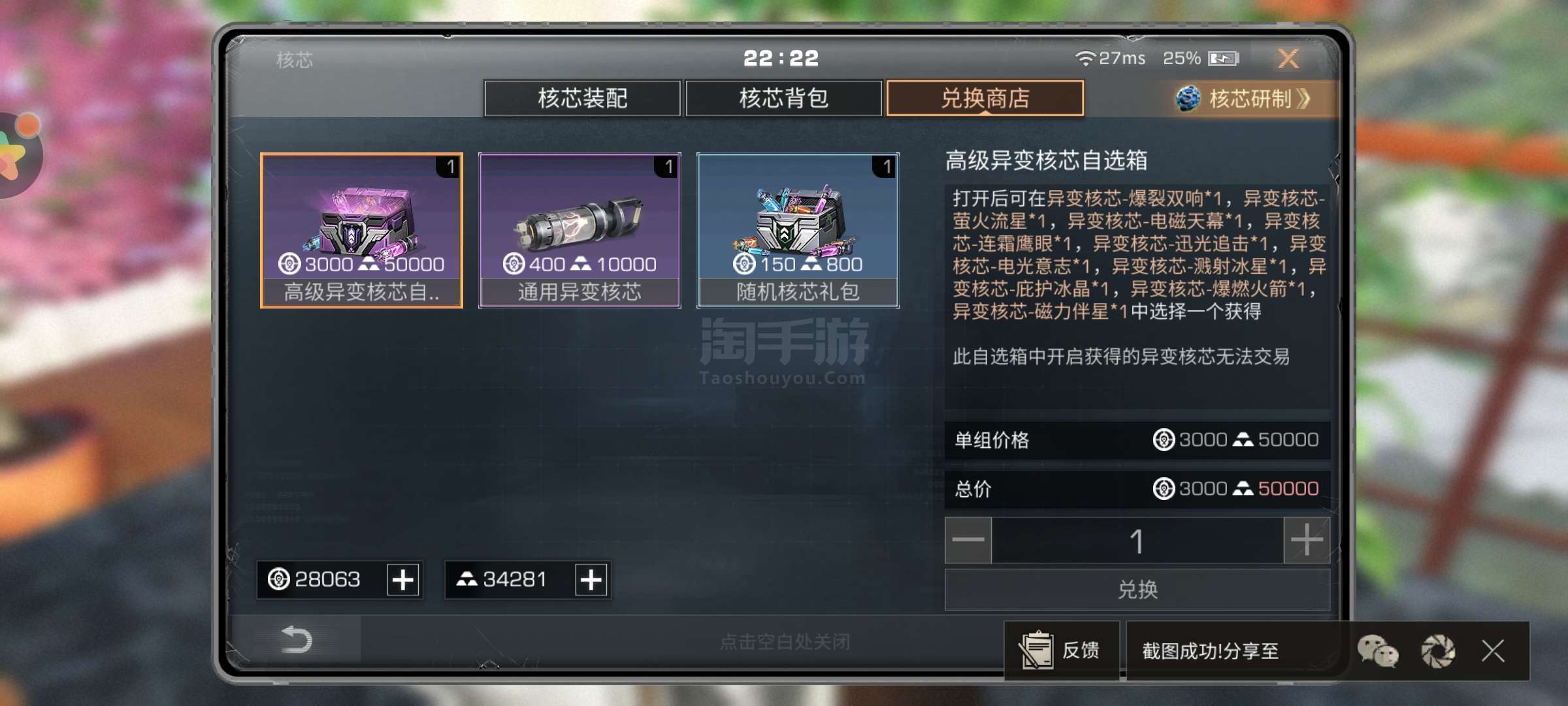Click the quantity field showing 1

(x=1137, y=540)
